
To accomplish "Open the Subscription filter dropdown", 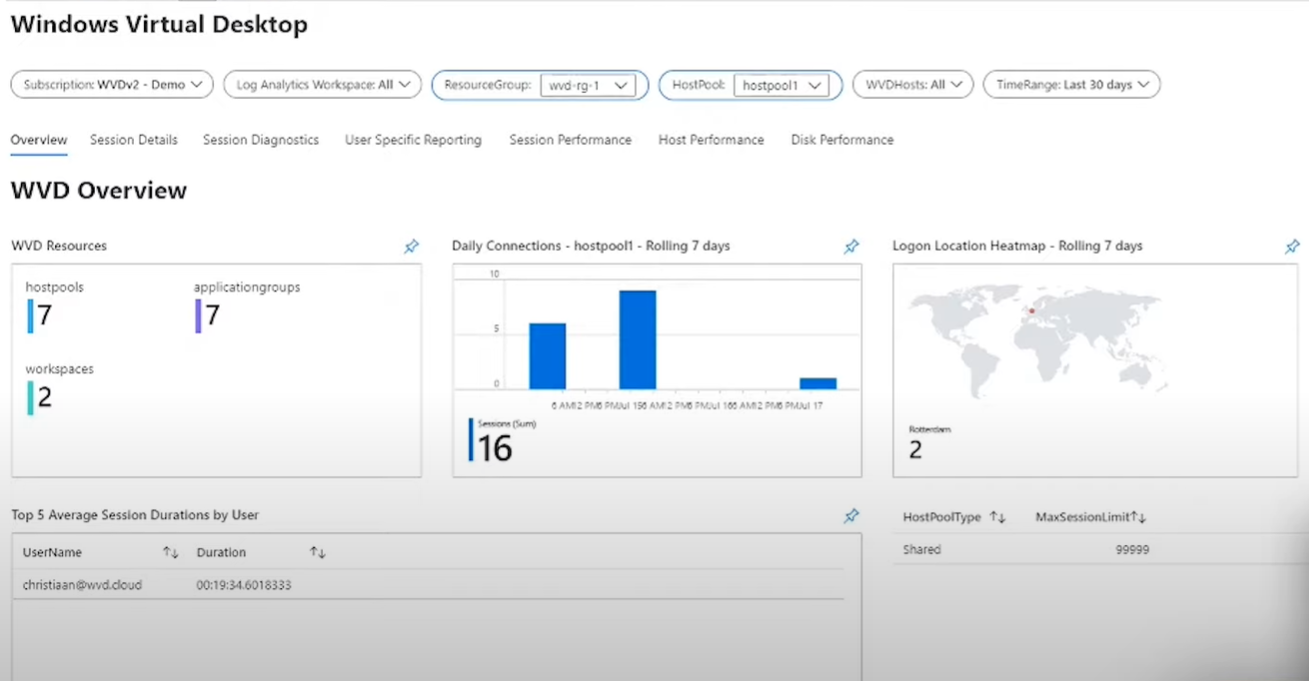I will pos(112,85).
